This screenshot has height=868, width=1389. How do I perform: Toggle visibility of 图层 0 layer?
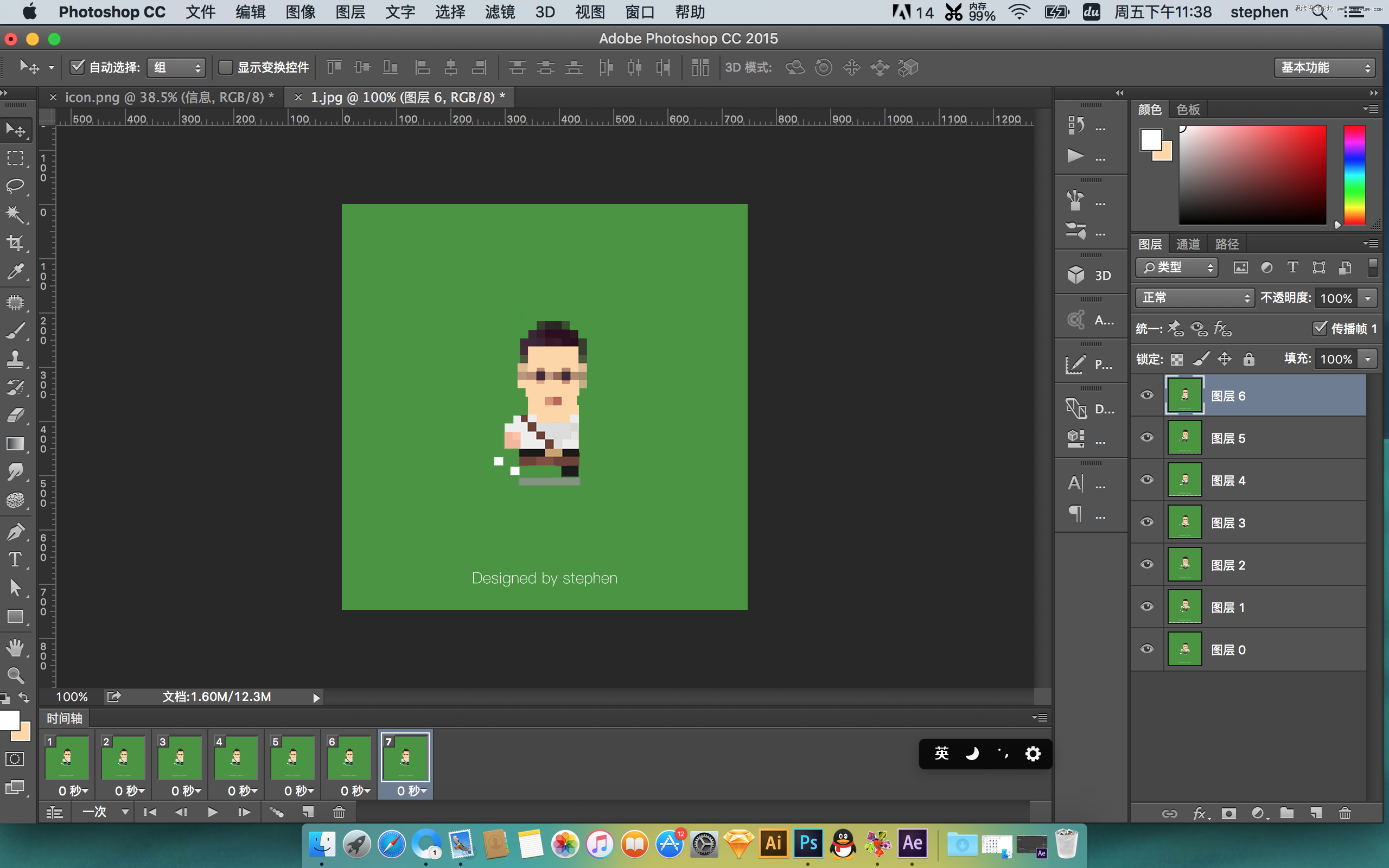1148,650
